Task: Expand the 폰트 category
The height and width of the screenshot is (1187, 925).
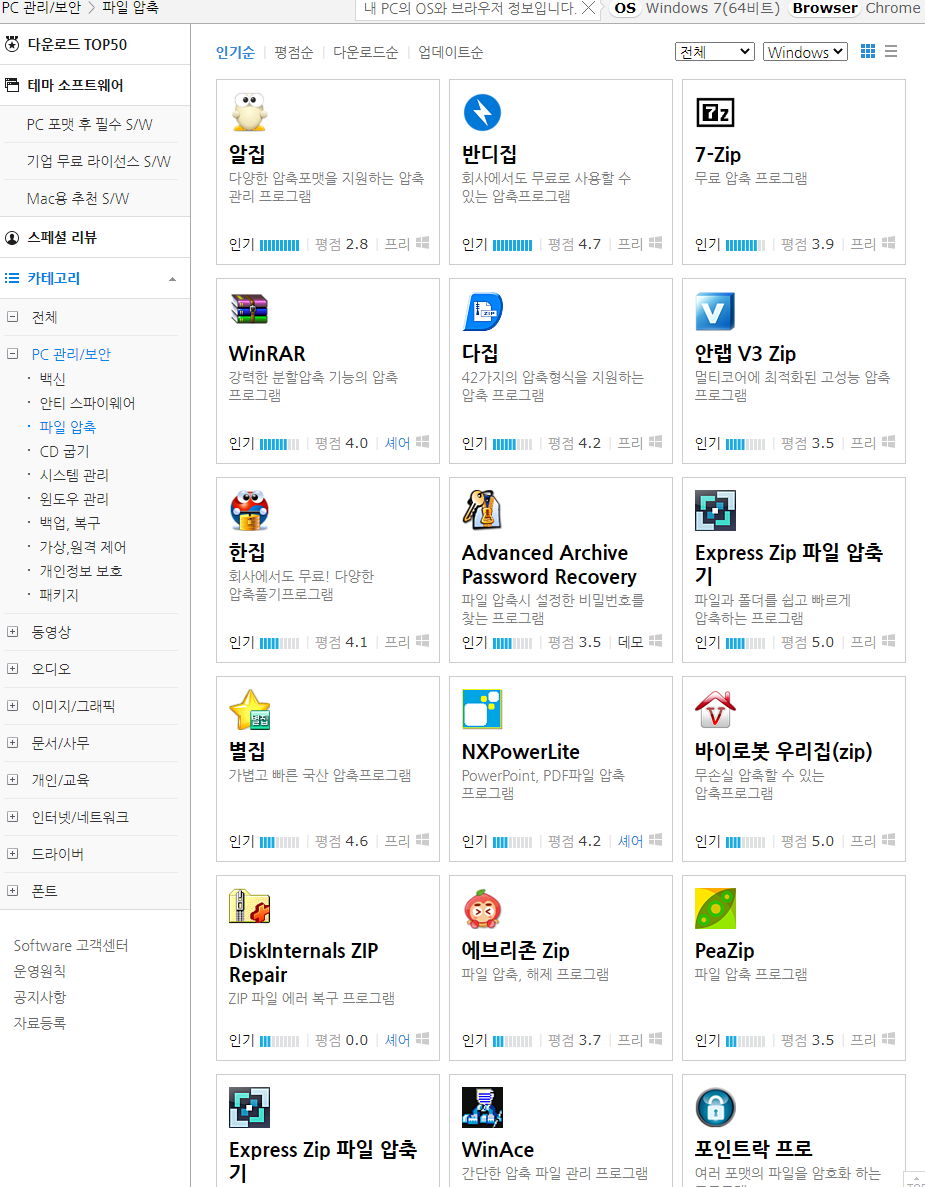Action: tap(12, 891)
